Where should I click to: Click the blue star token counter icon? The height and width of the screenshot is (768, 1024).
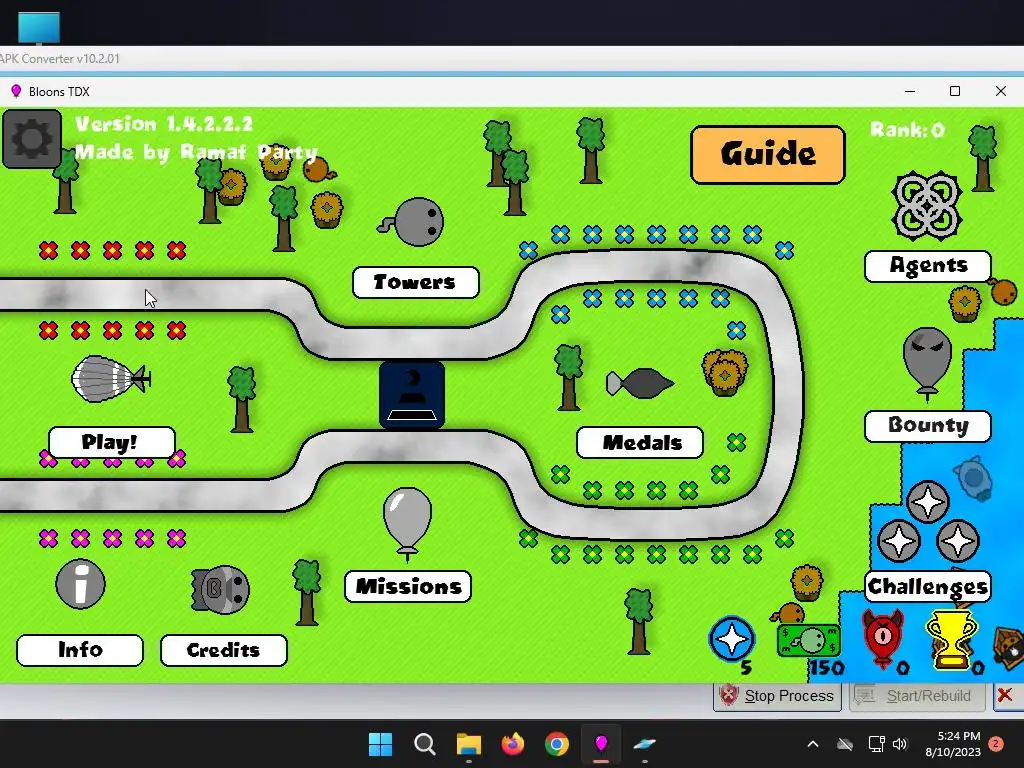click(x=732, y=639)
